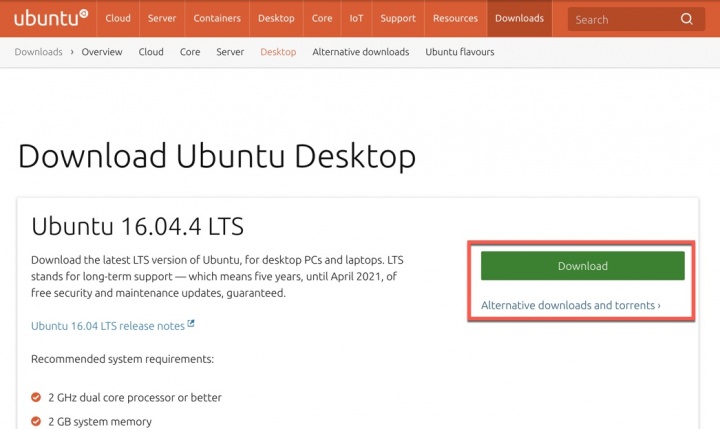Screen dimensions: 720x429
Task: Open the Cloud menu in top navigation
Action: [118, 18]
